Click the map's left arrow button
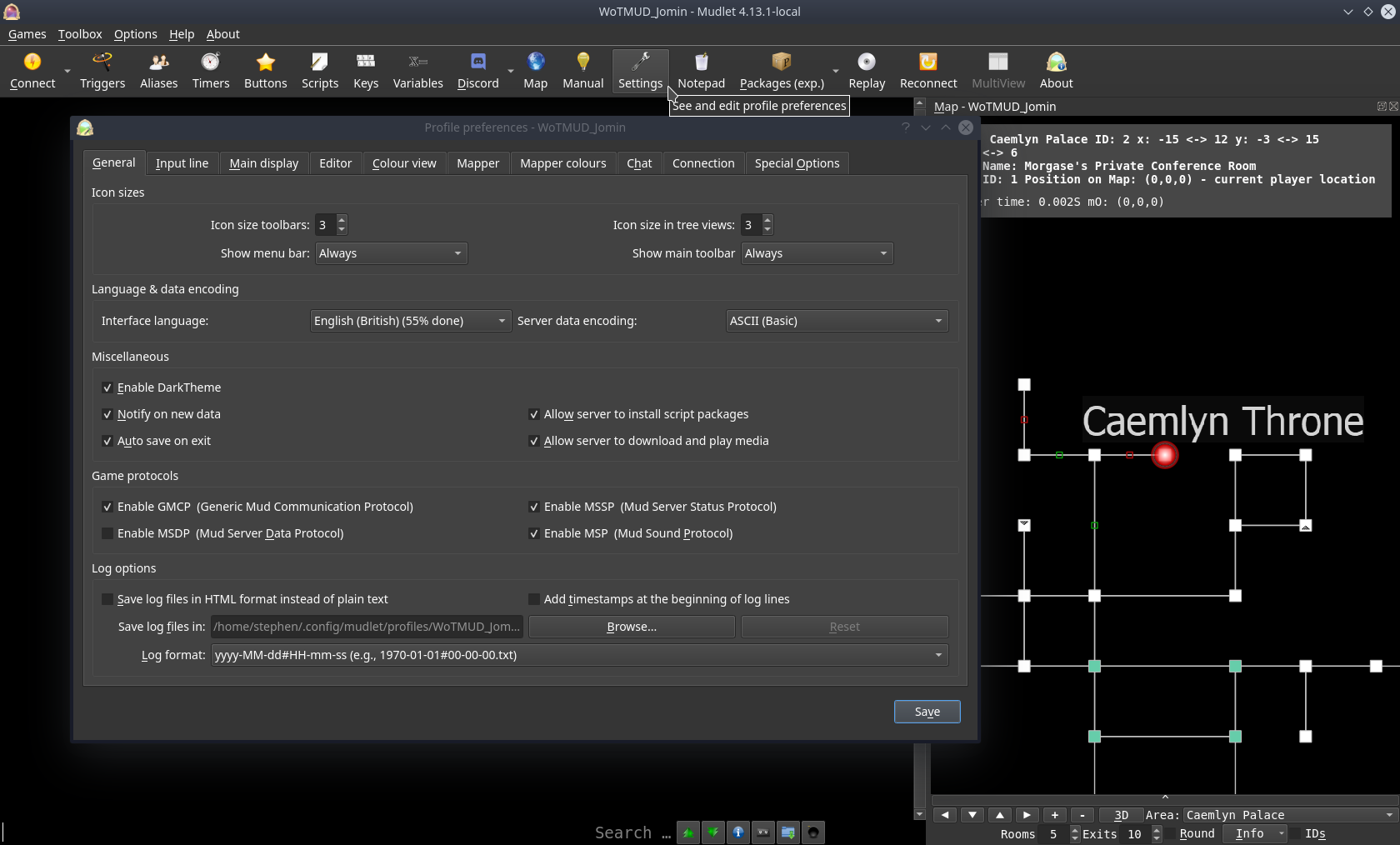 945,815
